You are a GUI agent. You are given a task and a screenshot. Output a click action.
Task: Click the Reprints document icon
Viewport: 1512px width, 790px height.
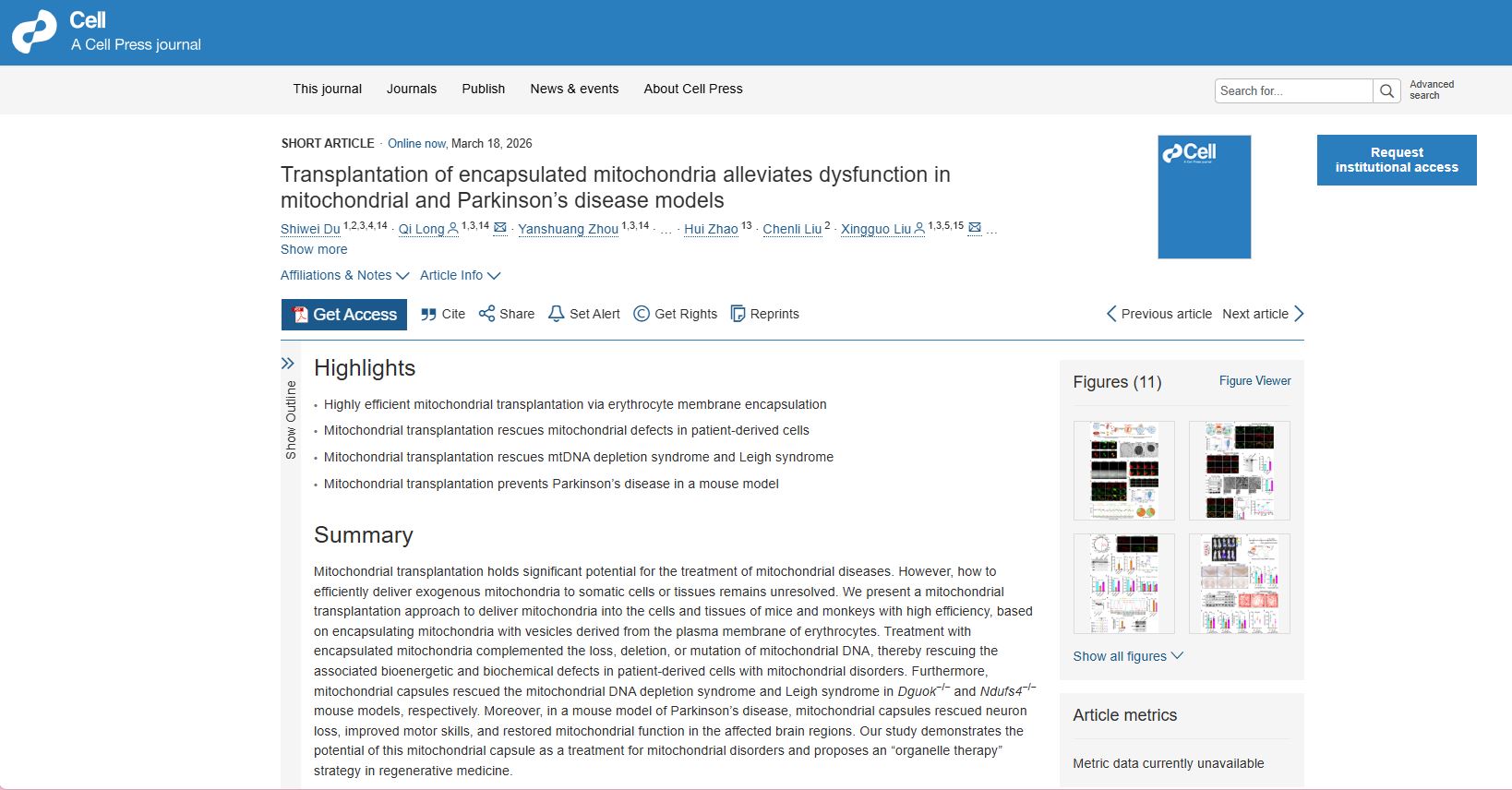738,314
